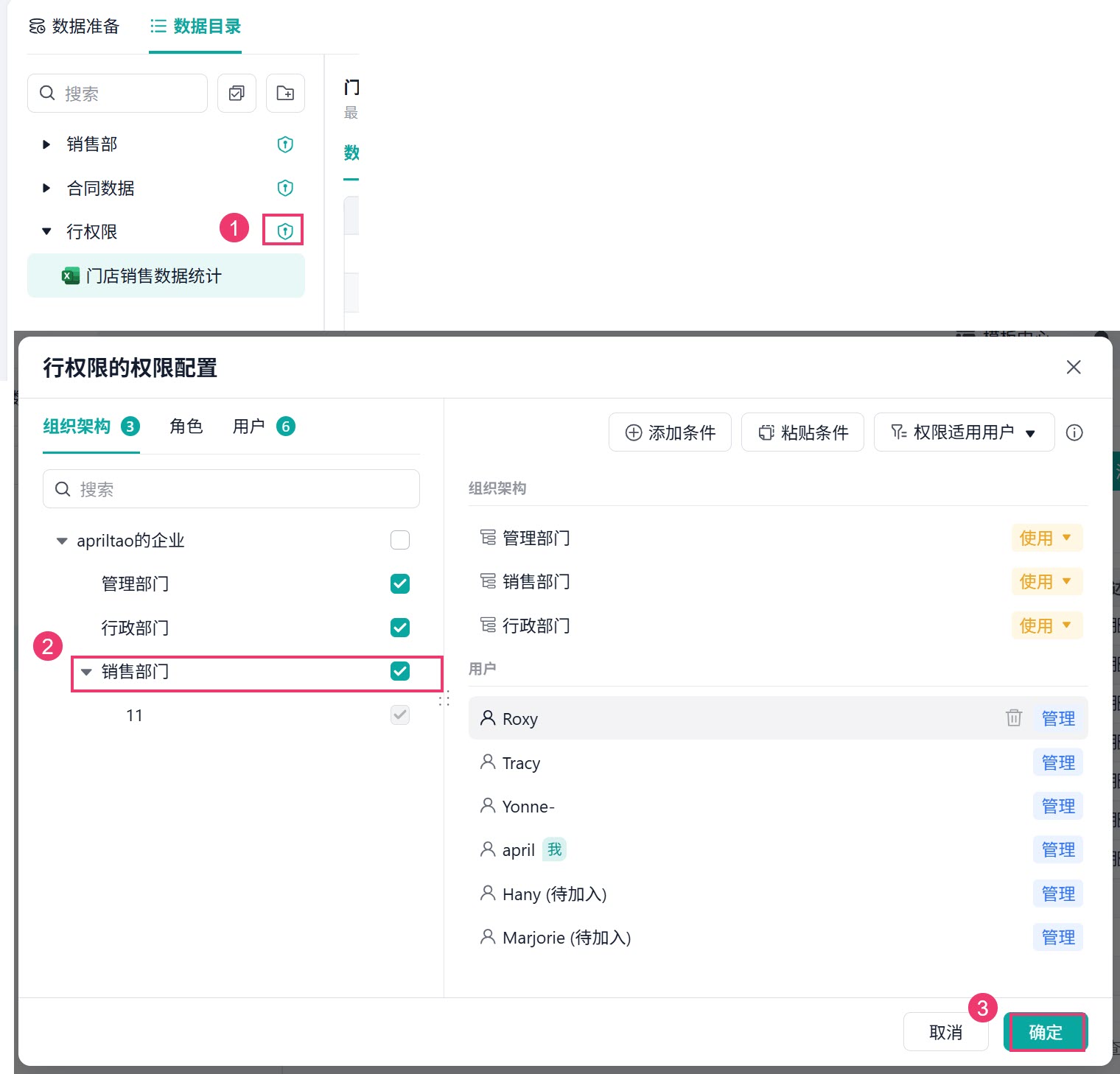1120x1074 pixels.
Task: Click 管理 tag for Roxy
Action: [1058, 718]
